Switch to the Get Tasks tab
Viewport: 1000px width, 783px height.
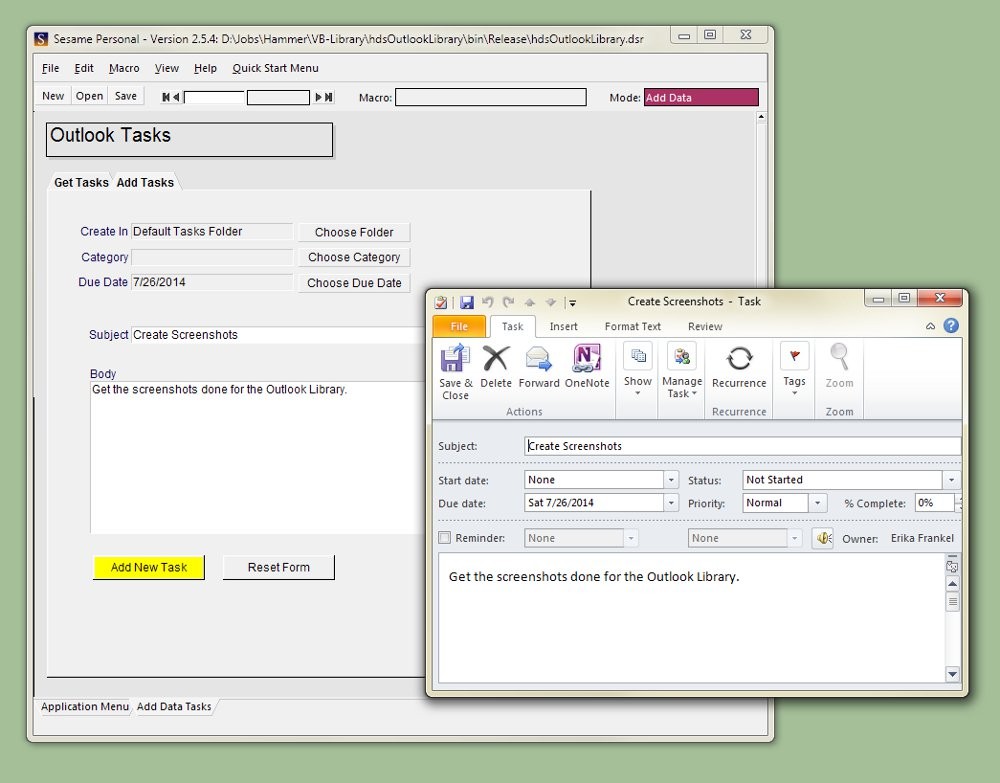(x=81, y=182)
